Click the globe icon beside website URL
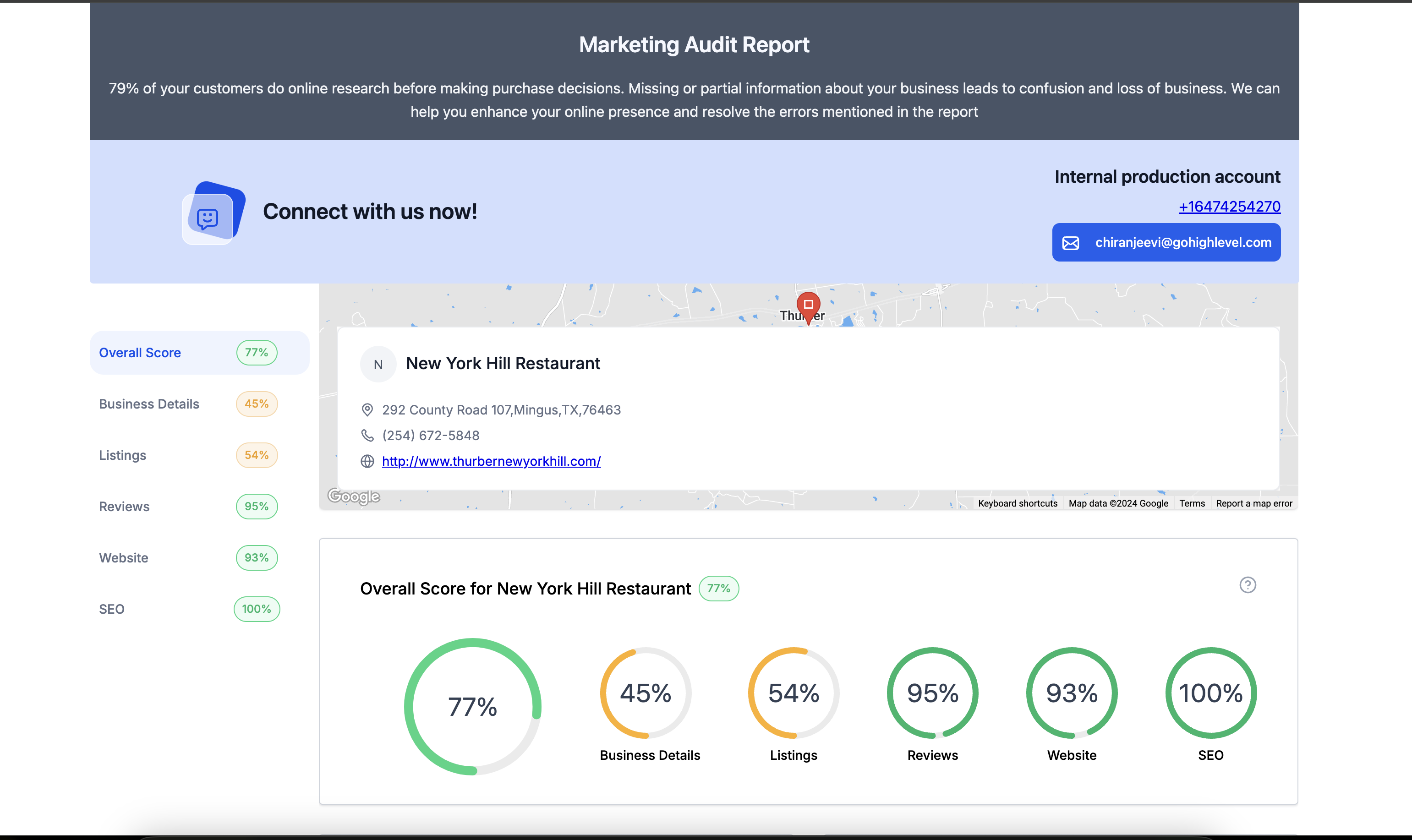Image resolution: width=1412 pixels, height=840 pixels. [367, 461]
